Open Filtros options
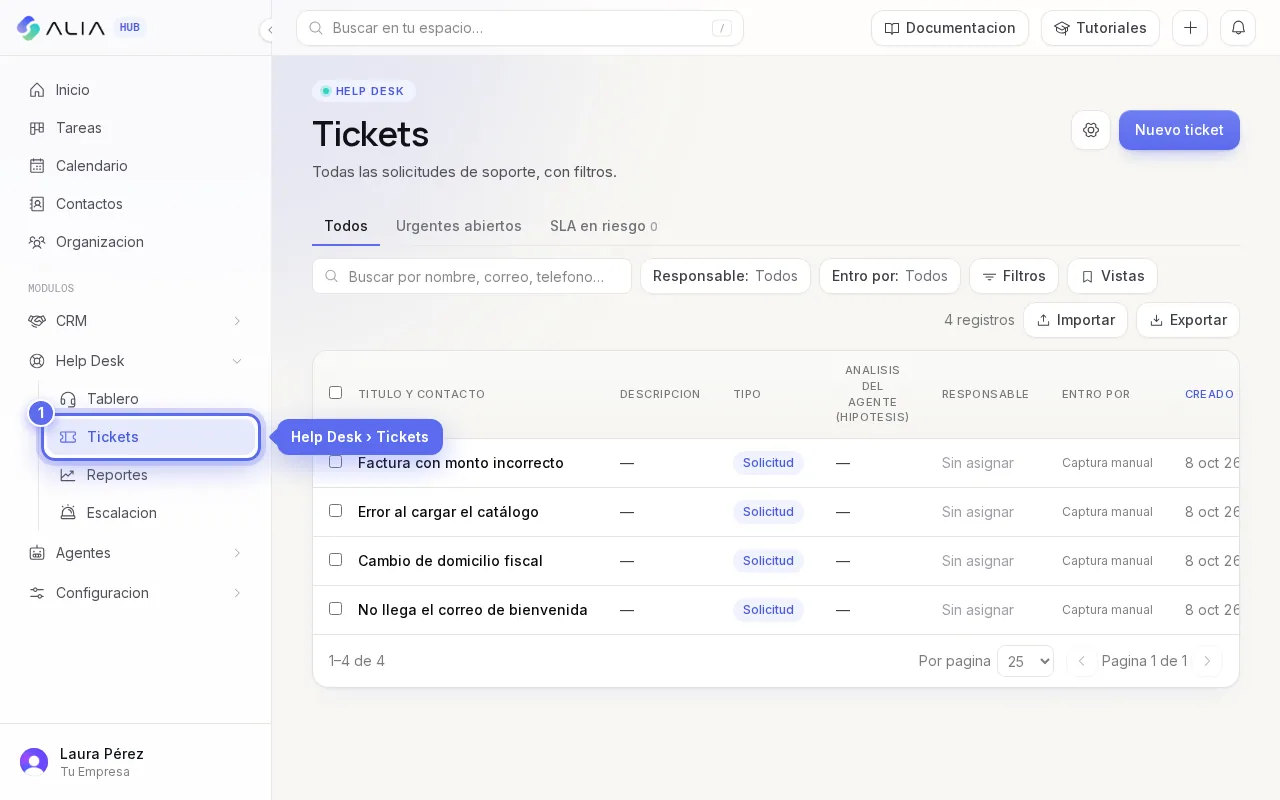This screenshot has width=1280, height=800. point(1013,276)
